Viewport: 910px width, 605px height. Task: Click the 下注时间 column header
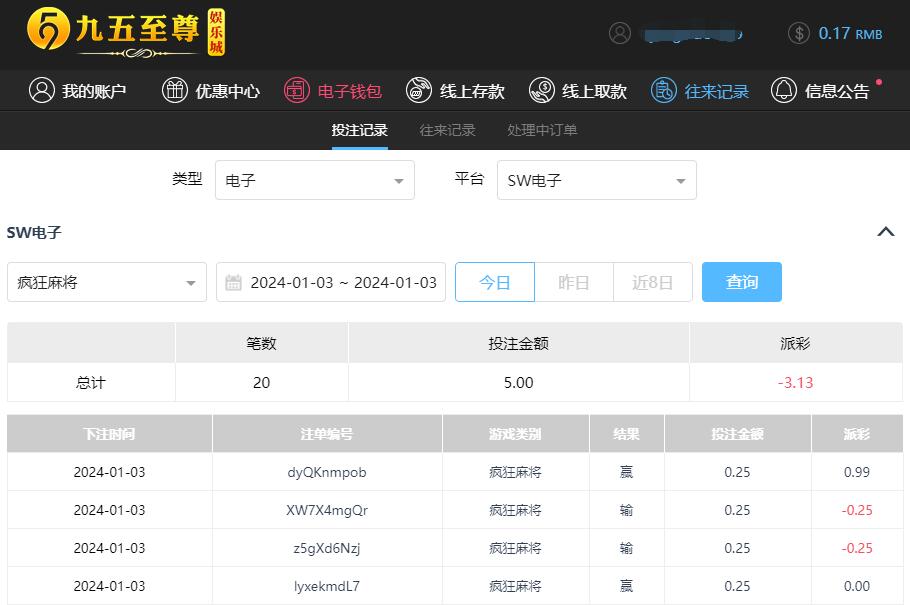[109, 434]
